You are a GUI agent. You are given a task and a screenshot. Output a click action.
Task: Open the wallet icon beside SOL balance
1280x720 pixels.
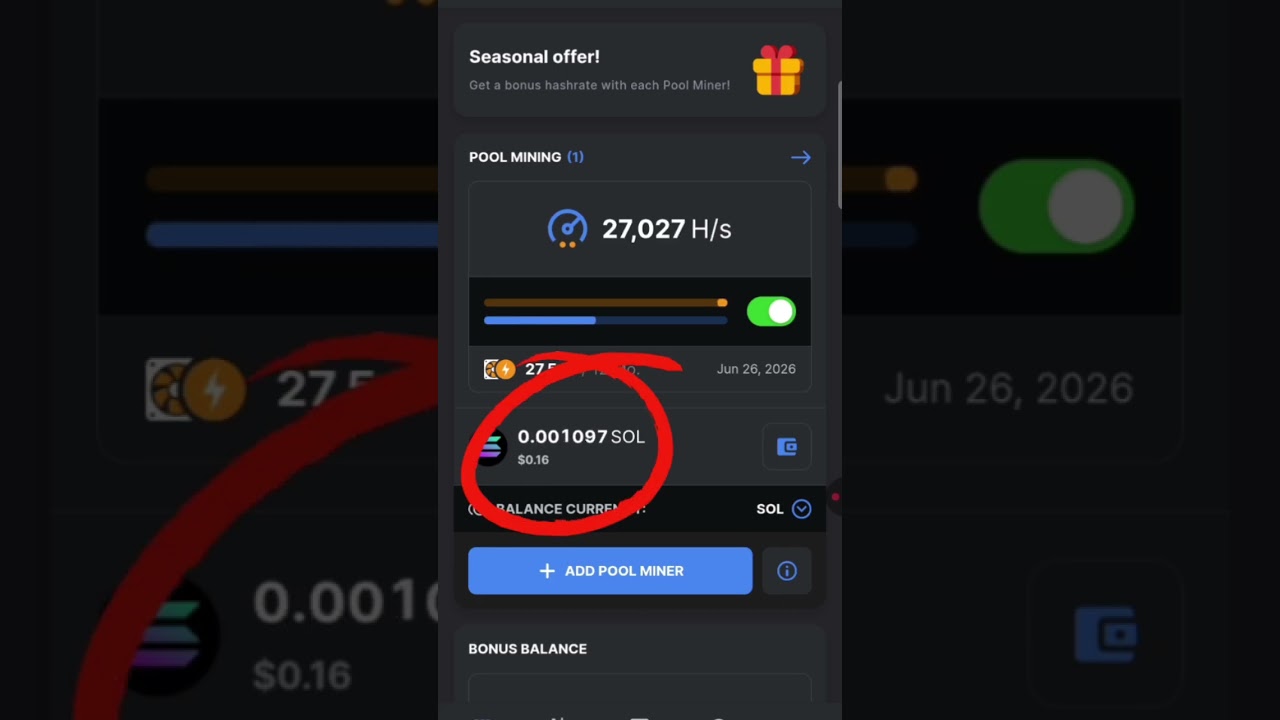pos(787,447)
